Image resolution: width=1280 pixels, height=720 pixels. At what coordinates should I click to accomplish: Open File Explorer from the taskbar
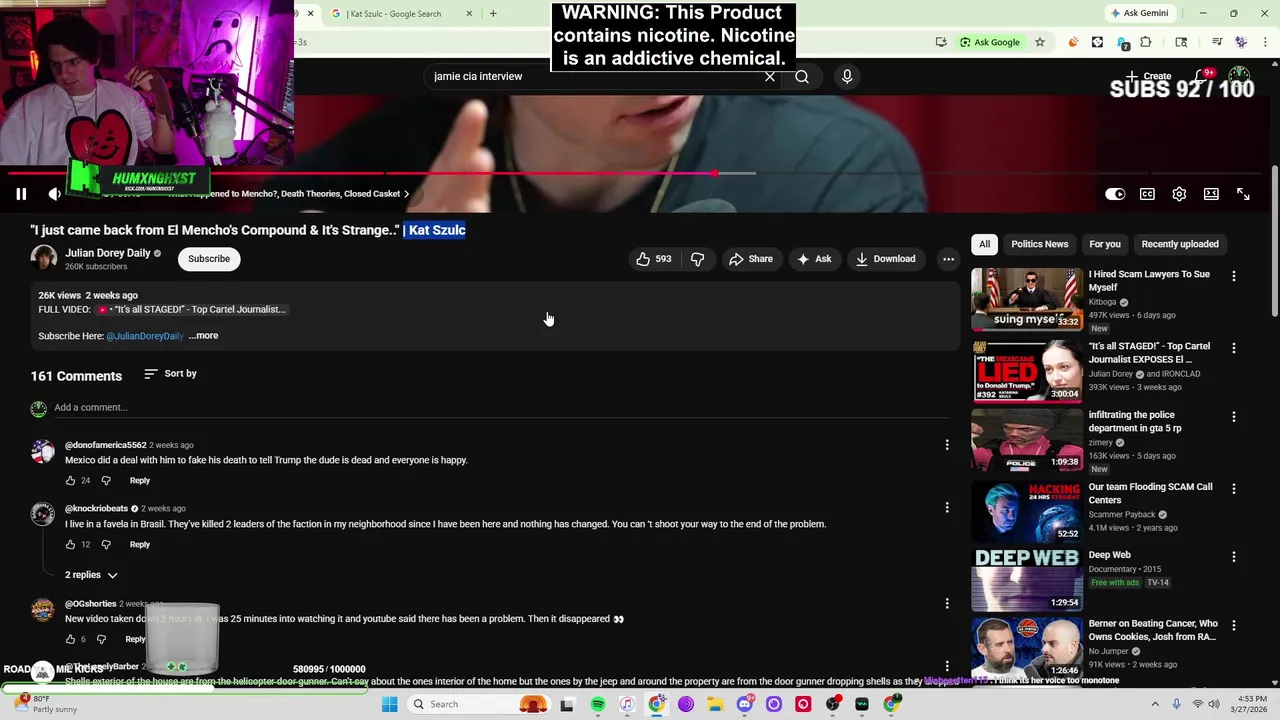(715, 704)
